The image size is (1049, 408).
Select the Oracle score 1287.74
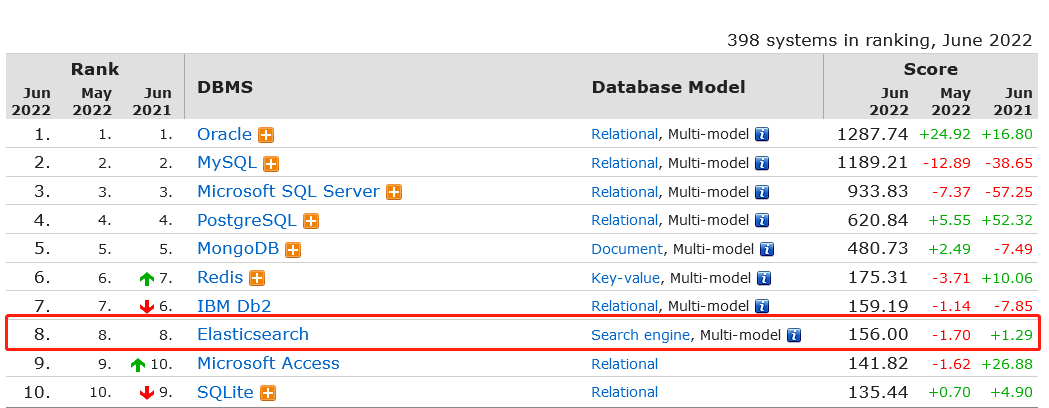pos(872,134)
